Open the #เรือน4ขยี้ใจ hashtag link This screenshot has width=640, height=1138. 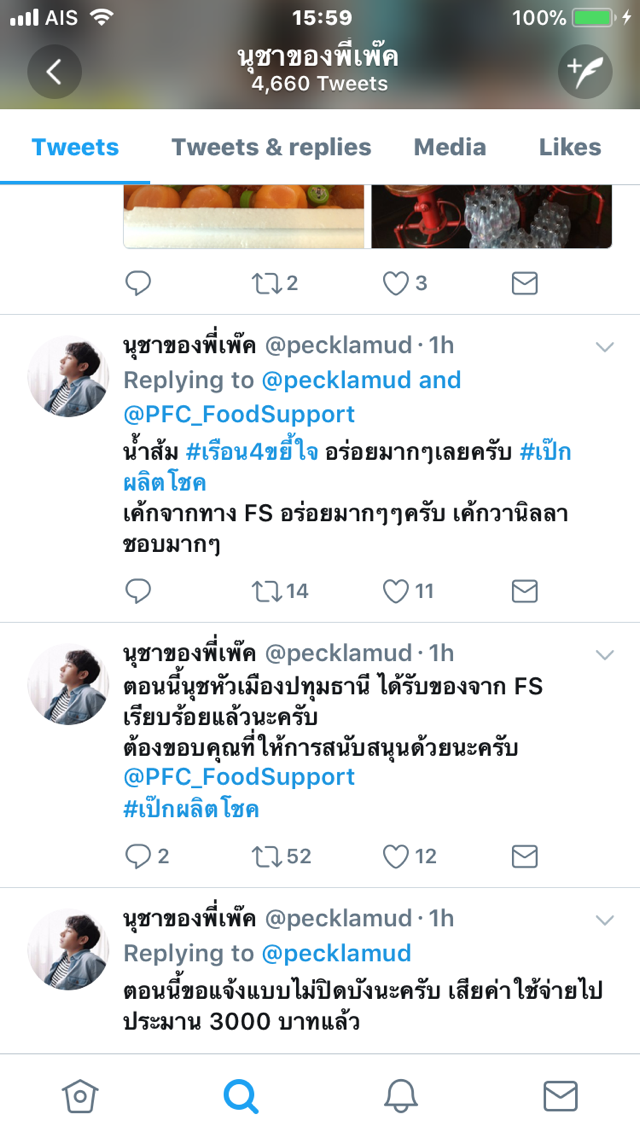(x=252, y=451)
